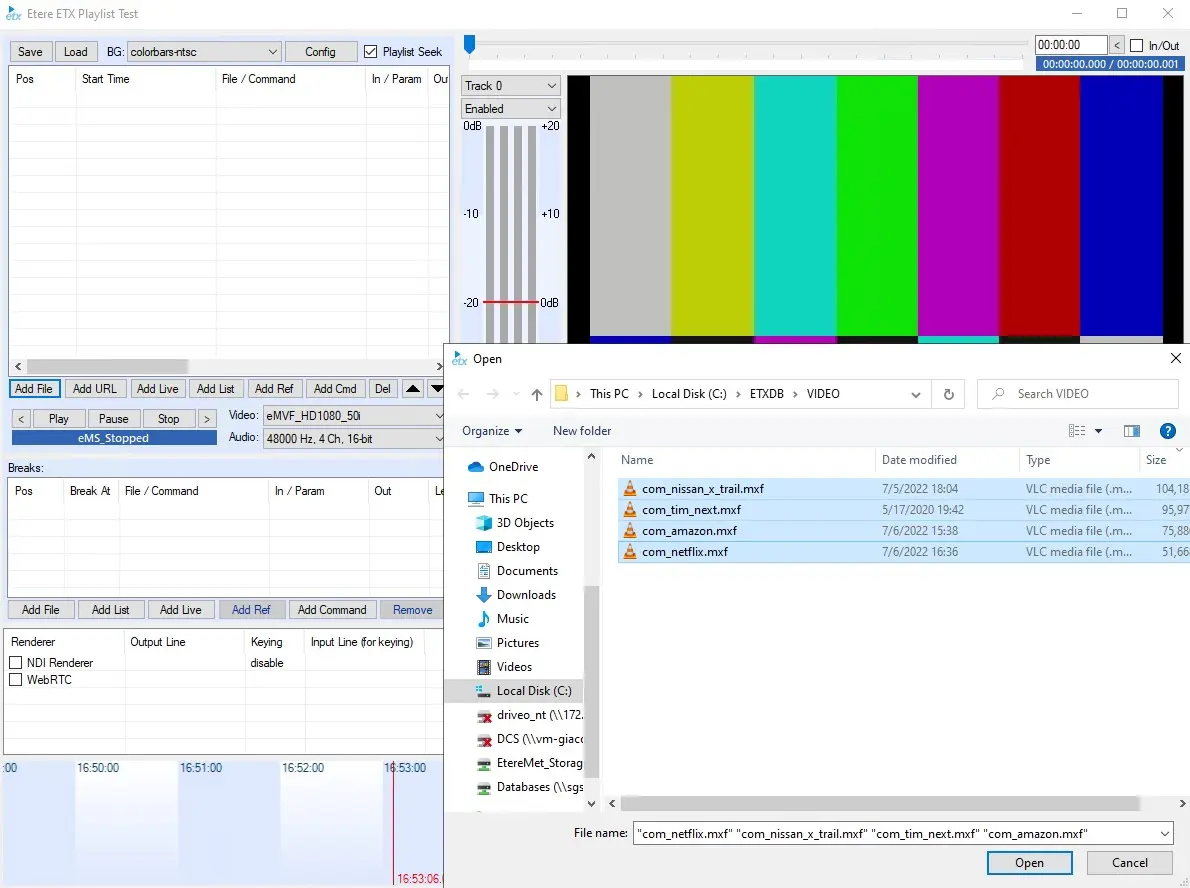The width and height of the screenshot is (1190, 888).
Task: Click the move item down arrow button
Action: (437, 389)
